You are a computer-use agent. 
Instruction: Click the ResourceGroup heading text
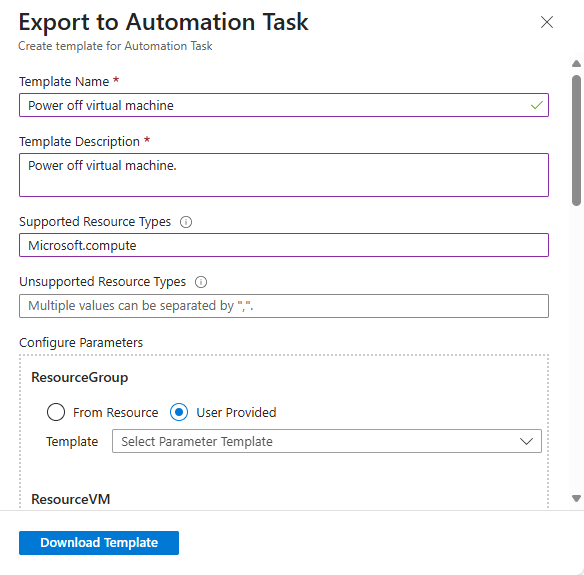pyautogui.click(x=80, y=377)
